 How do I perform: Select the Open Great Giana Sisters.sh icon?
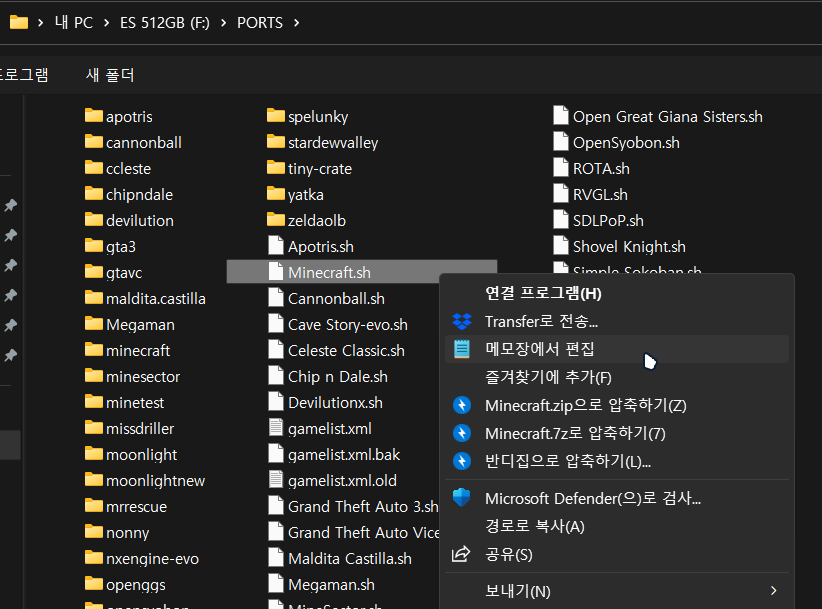[x=561, y=116]
